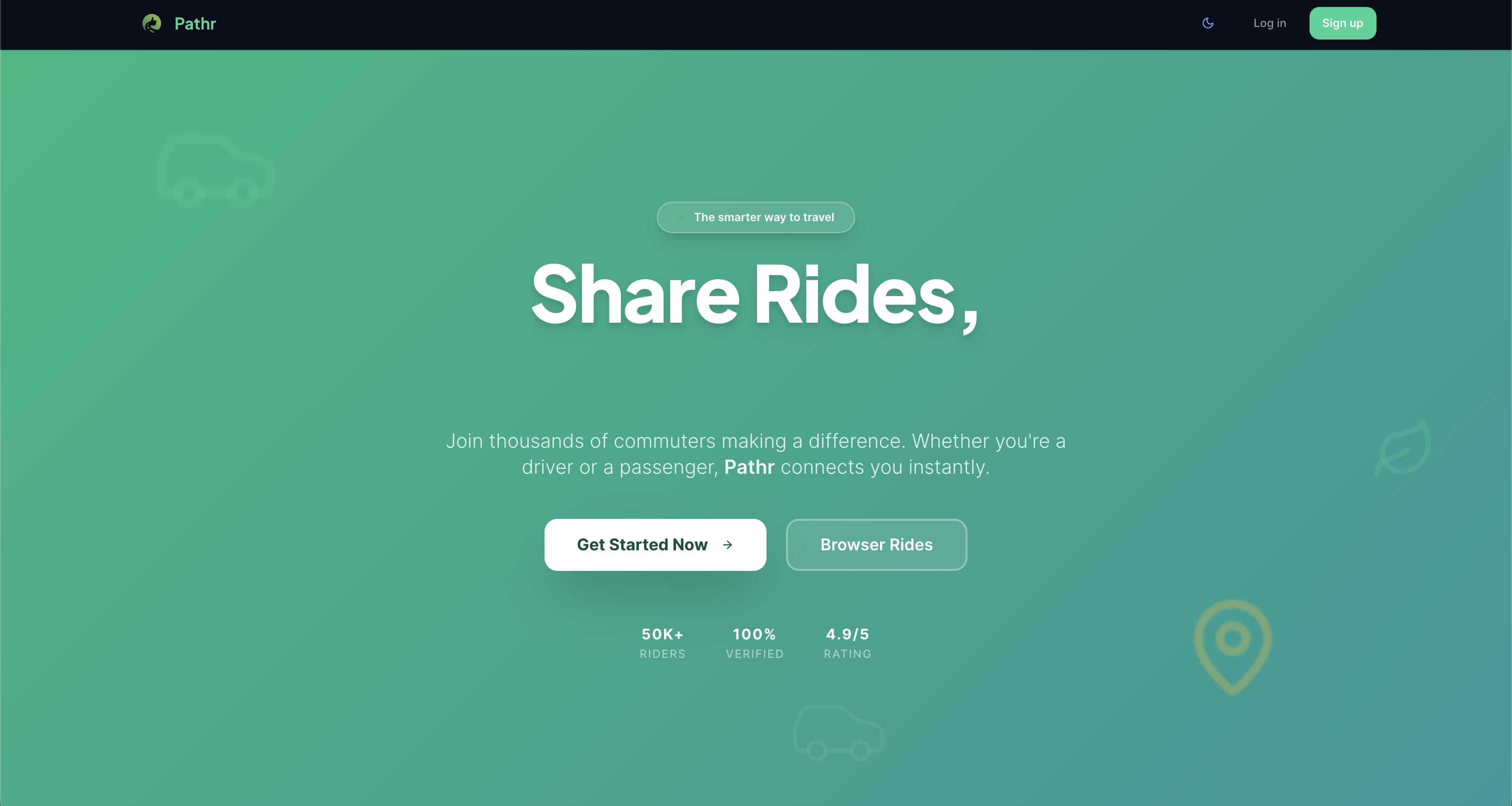Click the Share Rides headline
The image size is (1512, 806).
click(755, 296)
